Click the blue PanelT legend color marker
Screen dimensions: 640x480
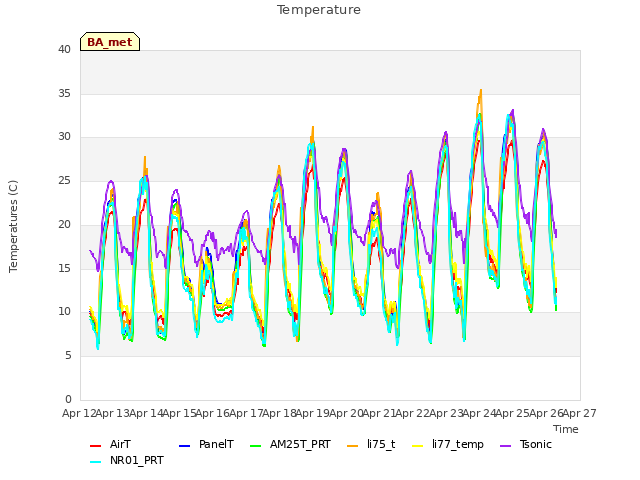184,446
